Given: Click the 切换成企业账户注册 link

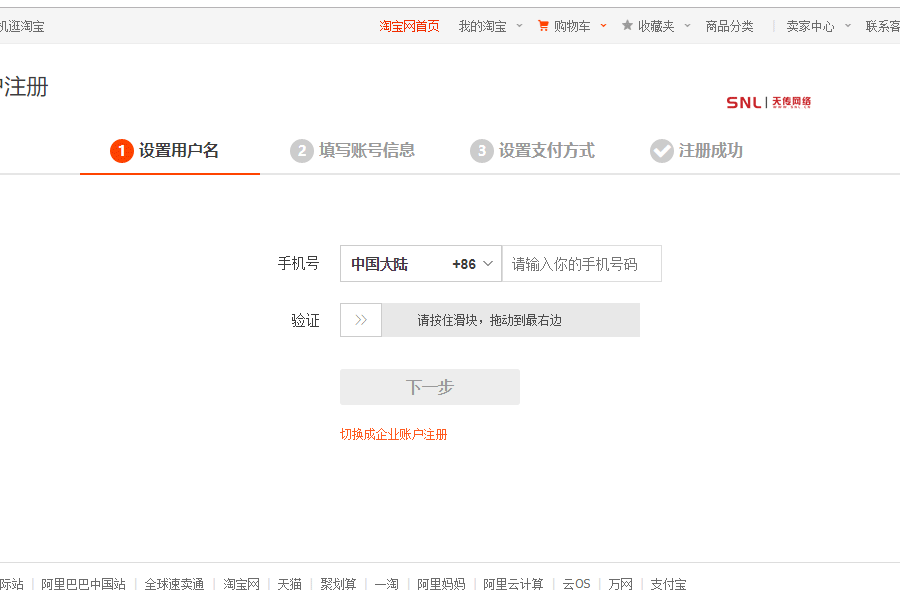Looking at the screenshot, I should (394, 435).
